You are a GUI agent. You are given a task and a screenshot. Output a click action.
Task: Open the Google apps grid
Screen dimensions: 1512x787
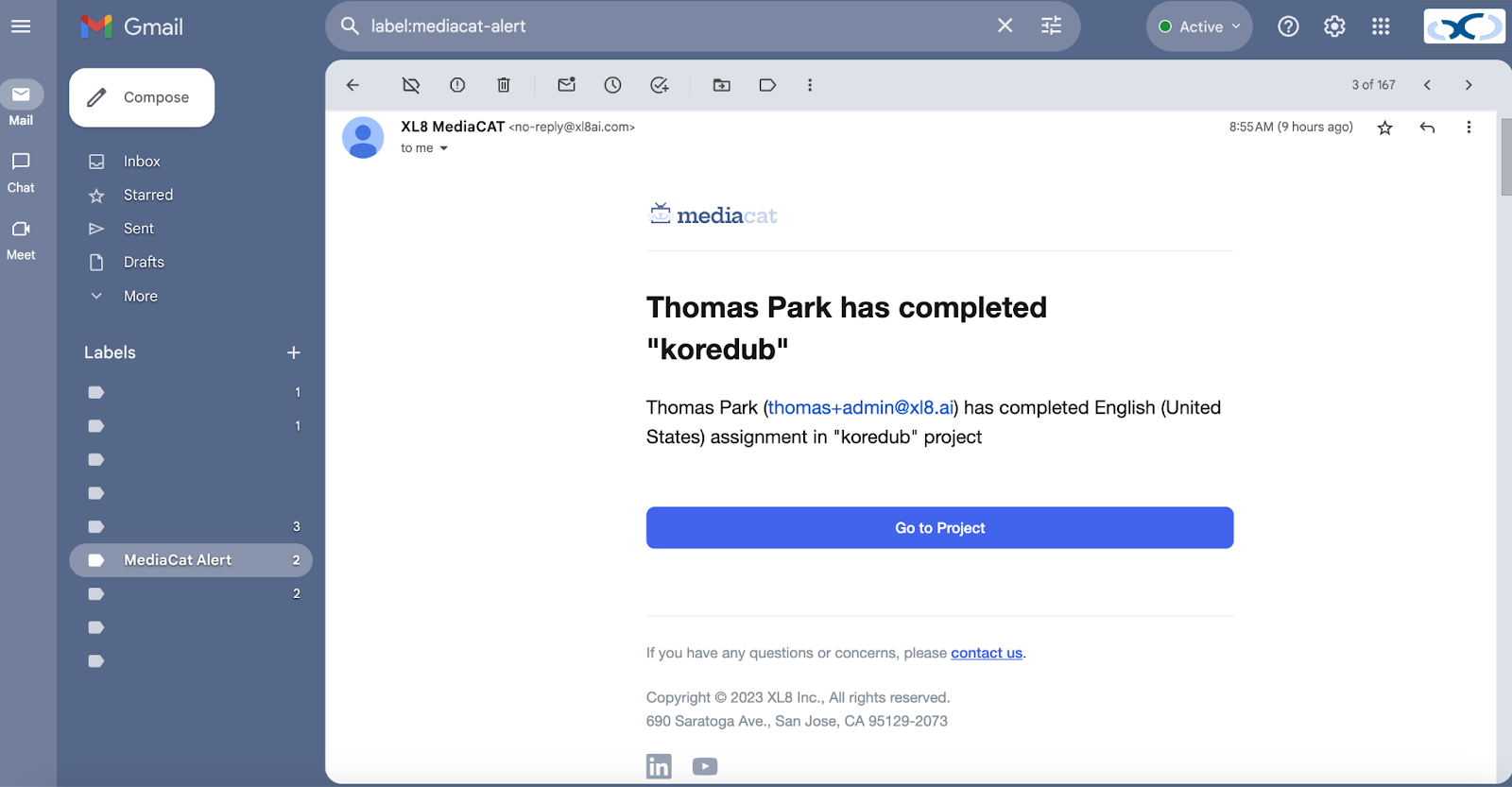tap(1381, 26)
